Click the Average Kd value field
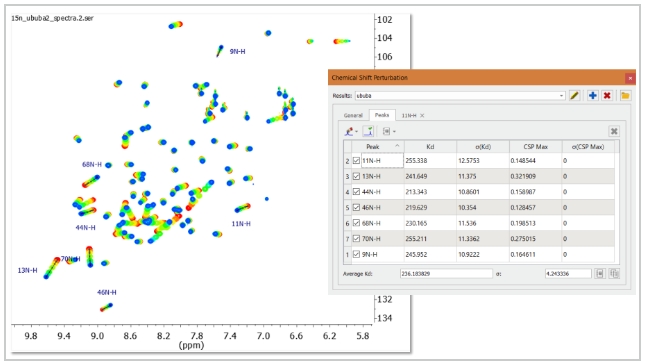This screenshot has width=650, height=364. [446, 274]
